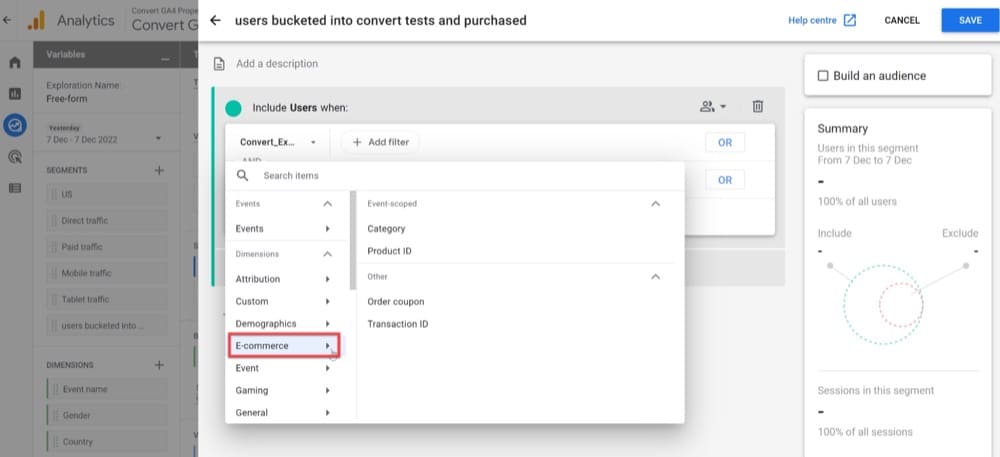1000x457 pixels.
Task: Add a new dimension with plus icon
Action: [x=159, y=365]
